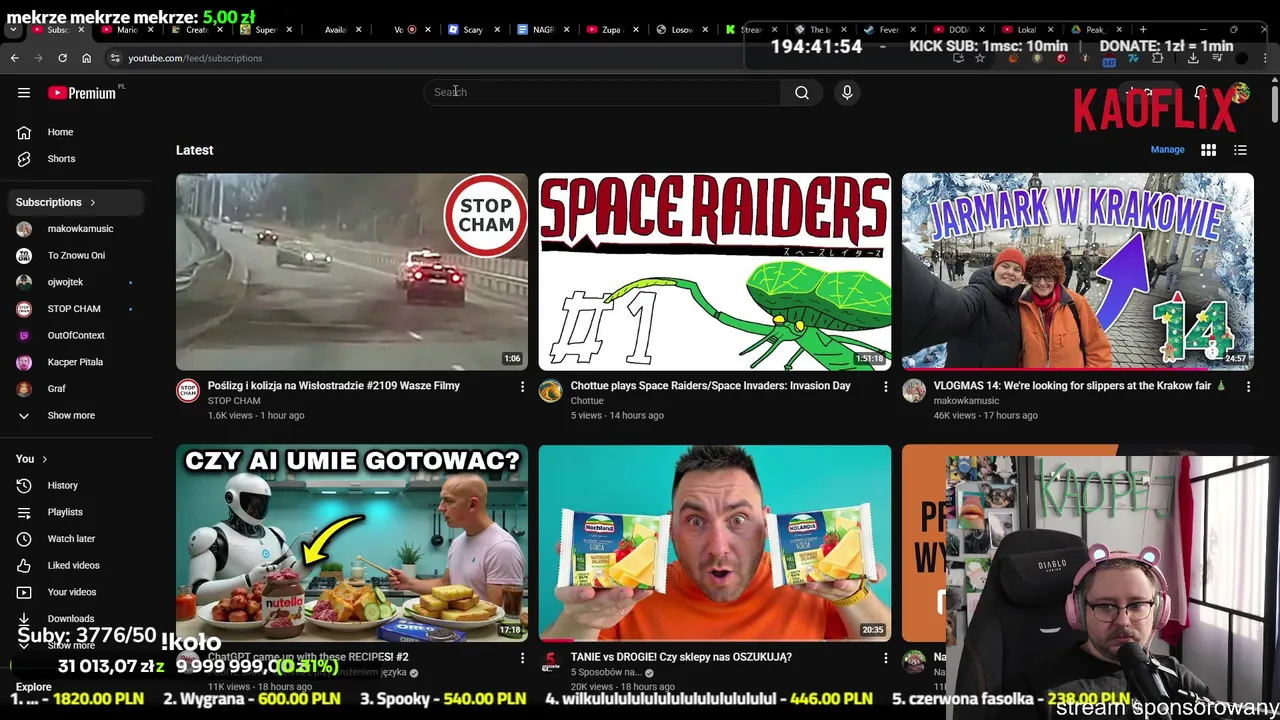Start voice search with microphone icon
This screenshot has height=720, width=1280.
[x=847, y=92]
